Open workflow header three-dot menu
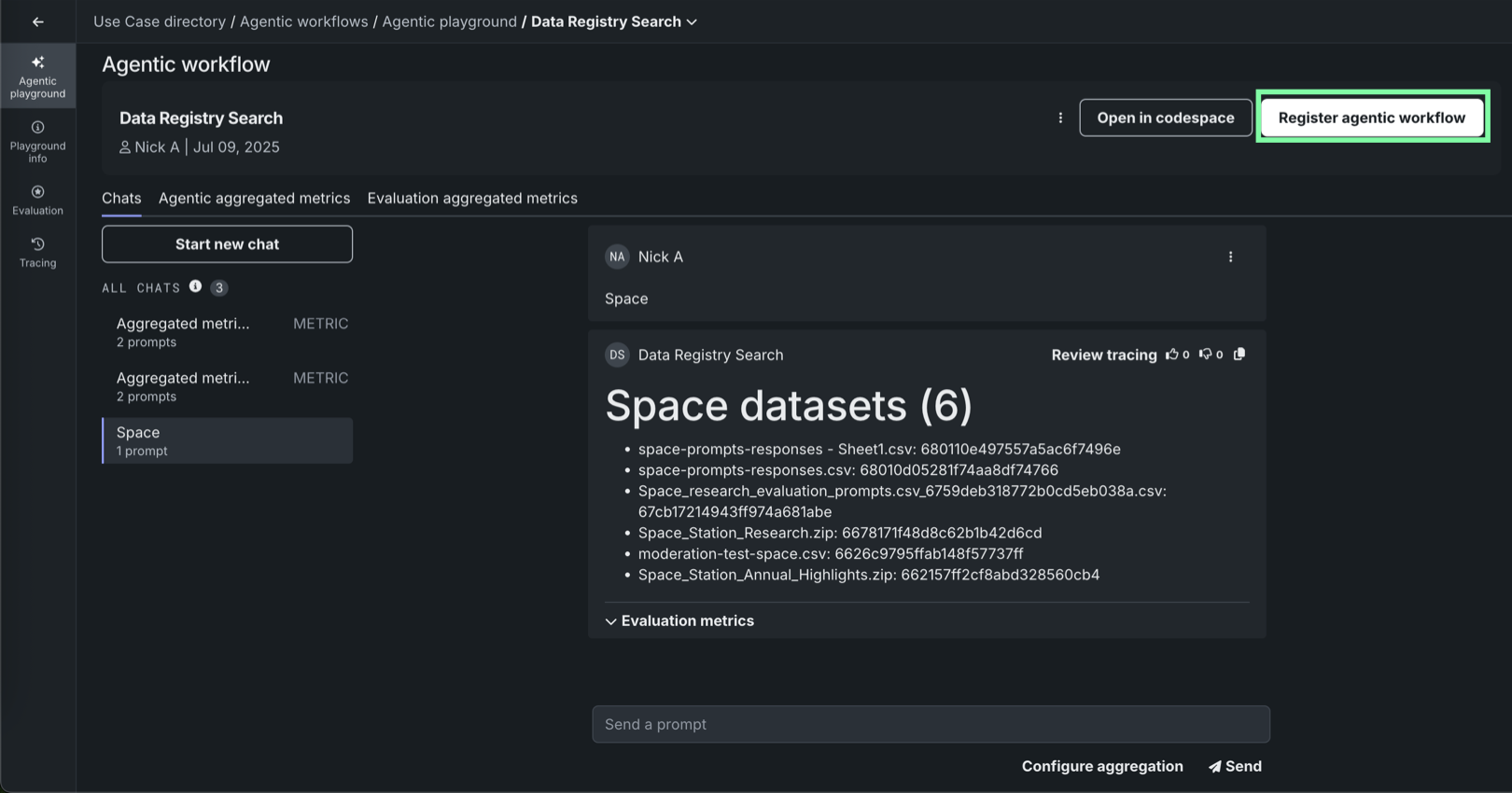This screenshot has height=793, width=1512. point(1060,118)
